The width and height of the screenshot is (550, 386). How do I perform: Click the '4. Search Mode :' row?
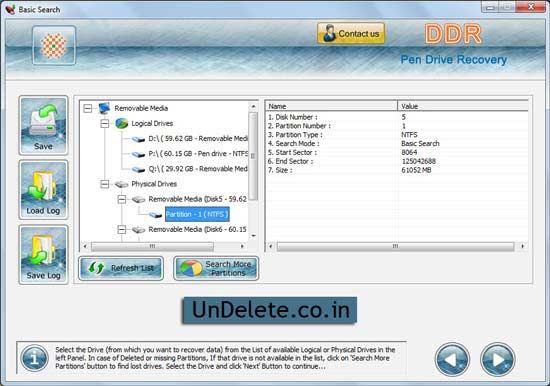pos(397,144)
